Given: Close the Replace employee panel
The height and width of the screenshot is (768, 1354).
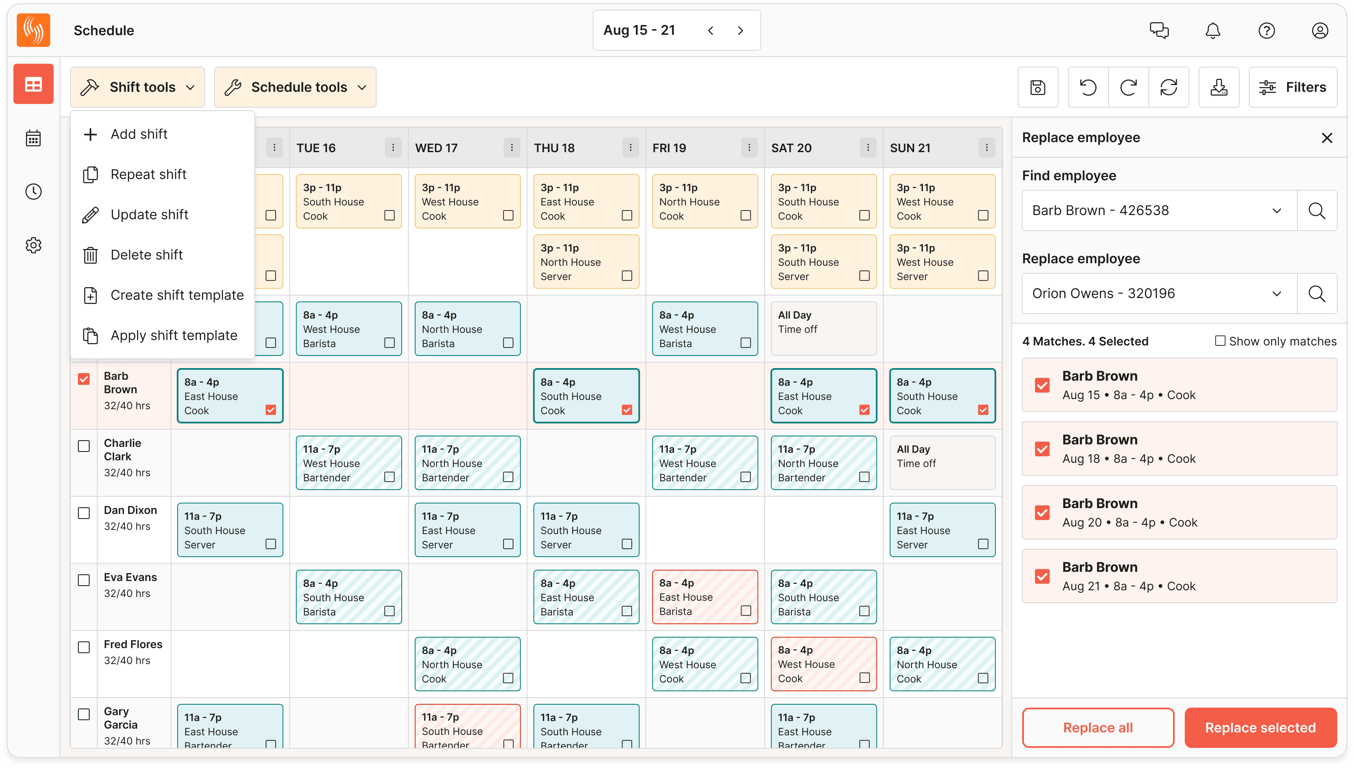Looking at the screenshot, I should pyautogui.click(x=1327, y=138).
